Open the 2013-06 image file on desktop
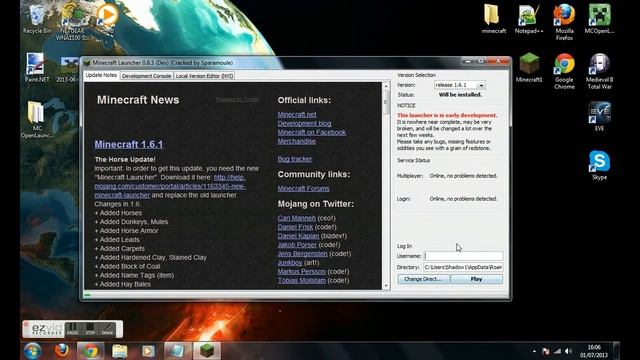640x360 pixels. [68, 69]
